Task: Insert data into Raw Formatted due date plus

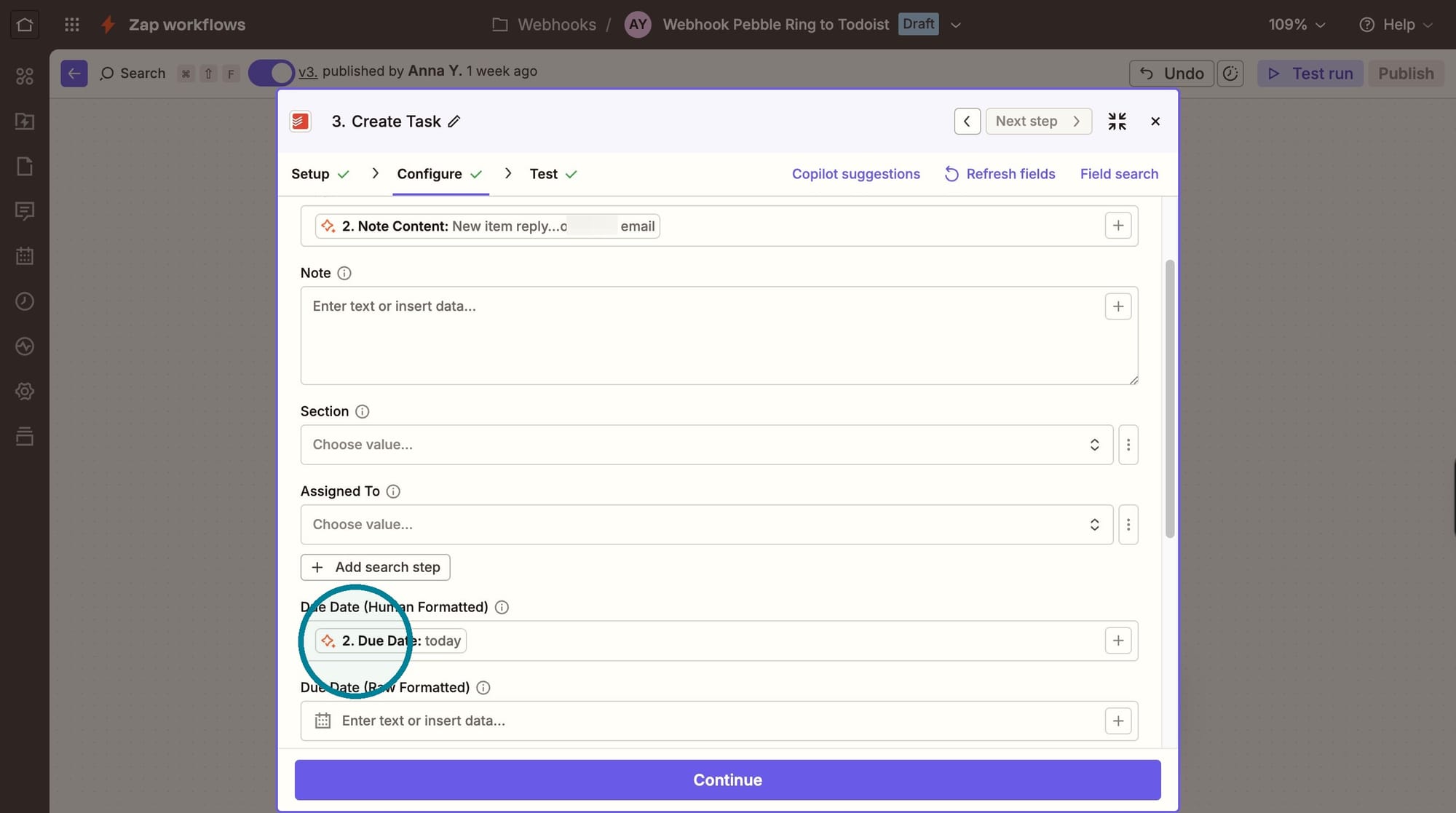Action: tap(1118, 721)
